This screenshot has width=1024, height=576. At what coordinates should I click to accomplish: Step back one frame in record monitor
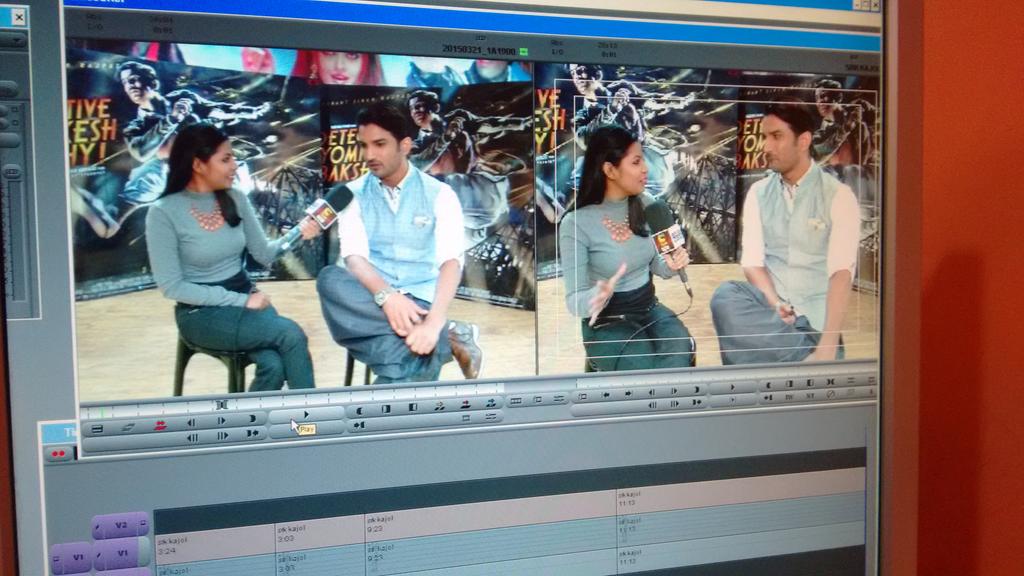pyautogui.click(x=652, y=392)
